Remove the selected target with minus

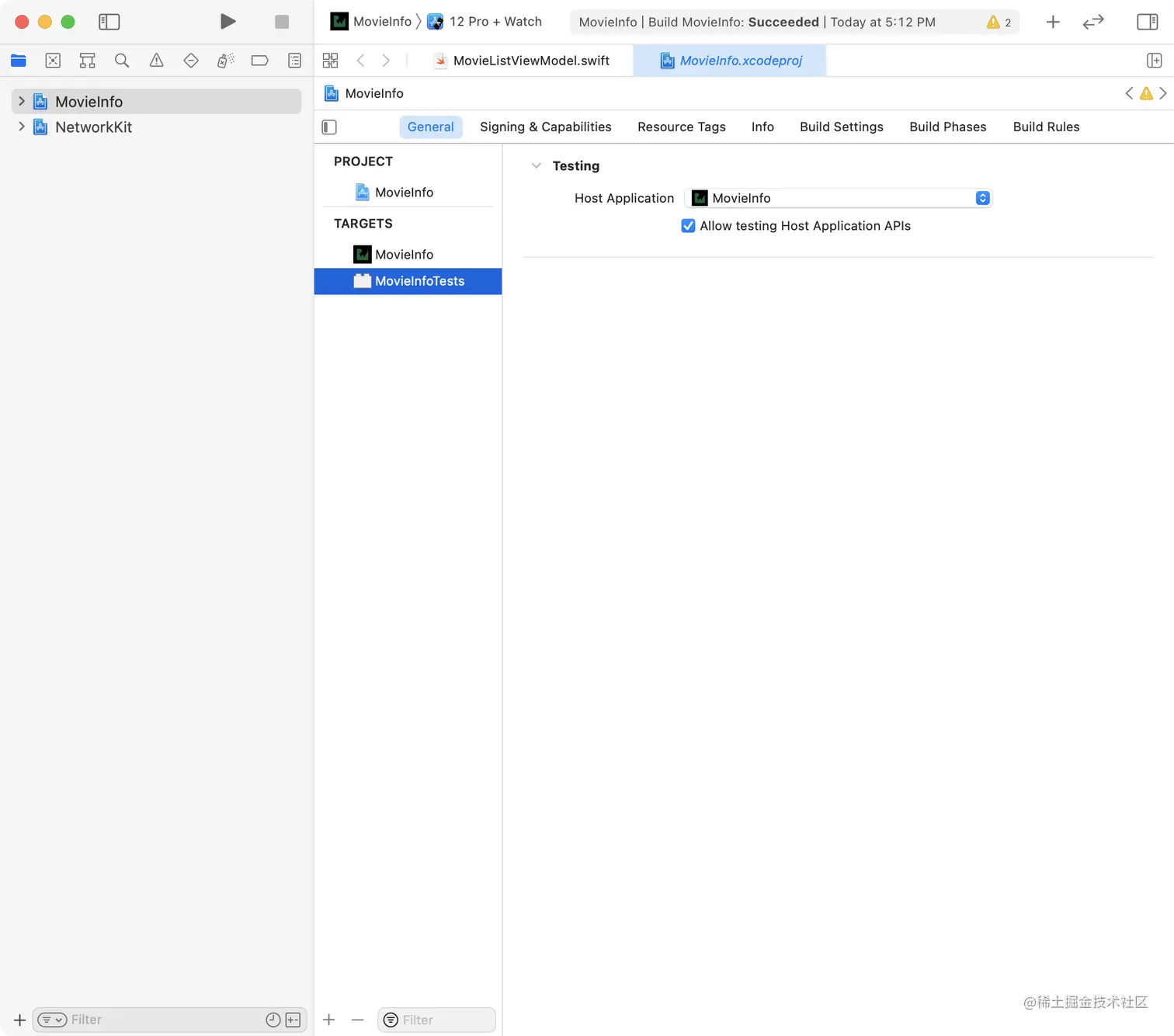(358, 1020)
